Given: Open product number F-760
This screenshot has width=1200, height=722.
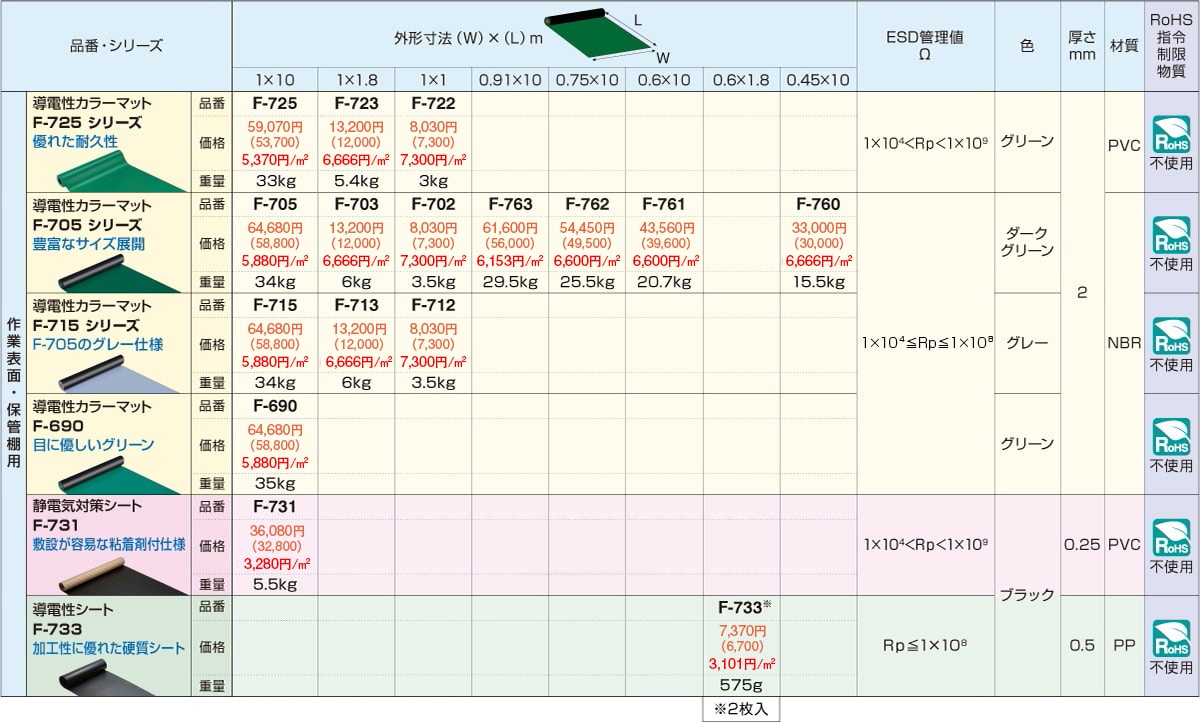Looking at the screenshot, I should click(818, 205).
